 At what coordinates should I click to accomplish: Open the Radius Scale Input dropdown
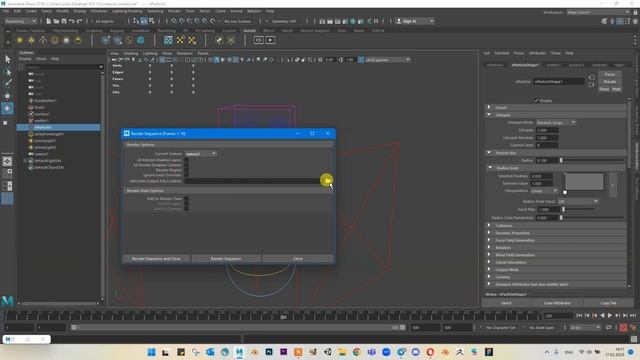pos(578,201)
